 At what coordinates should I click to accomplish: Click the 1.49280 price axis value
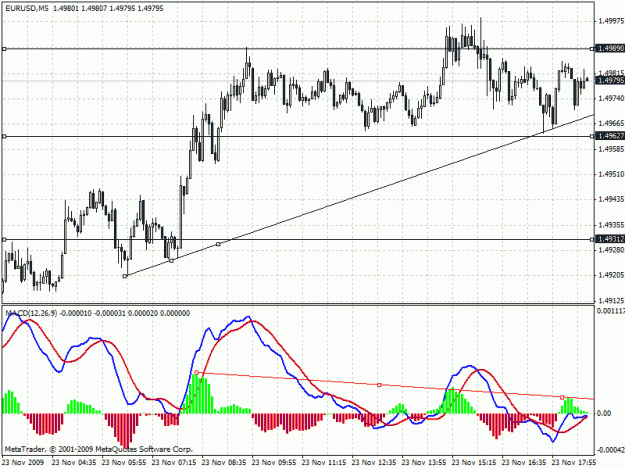click(x=611, y=250)
